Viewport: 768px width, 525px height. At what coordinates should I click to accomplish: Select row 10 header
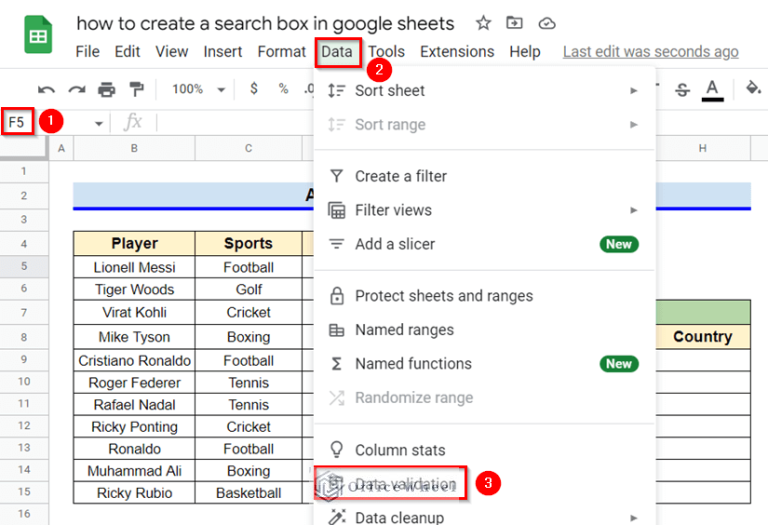coord(24,382)
